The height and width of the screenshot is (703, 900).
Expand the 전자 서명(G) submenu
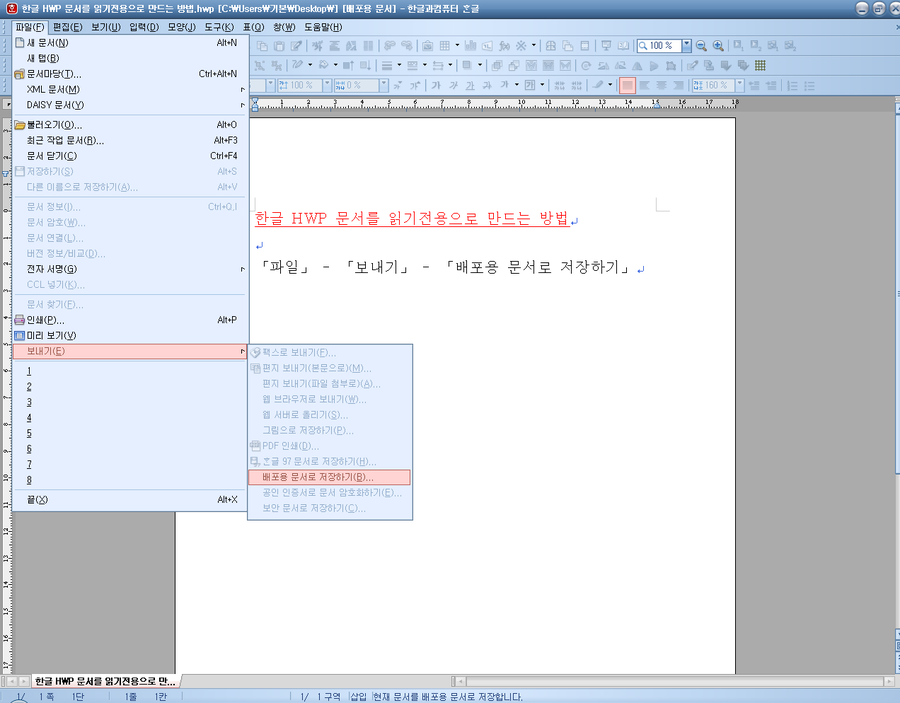click(x=130, y=269)
